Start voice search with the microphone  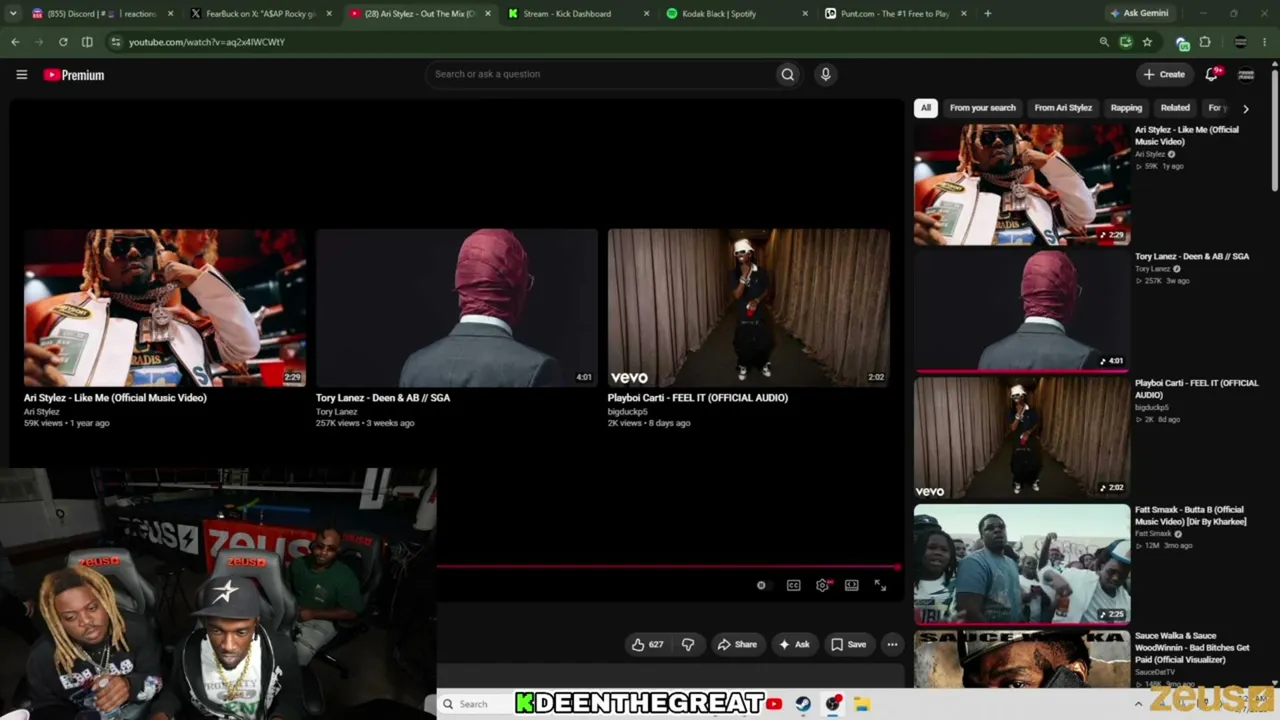[x=825, y=74]
